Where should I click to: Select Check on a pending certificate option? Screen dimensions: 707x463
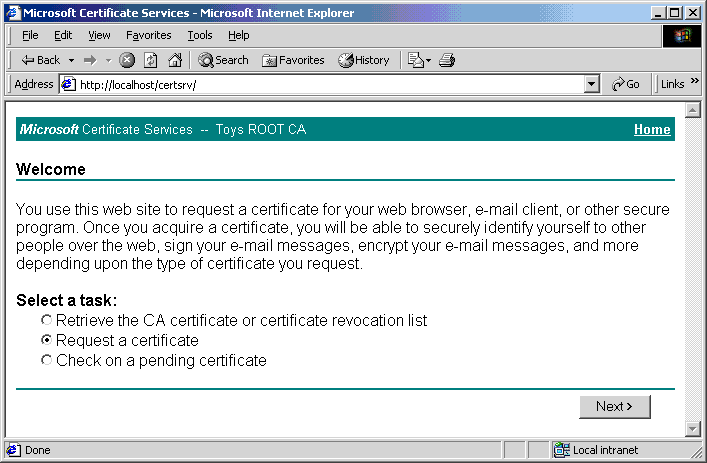coord(46,360)
